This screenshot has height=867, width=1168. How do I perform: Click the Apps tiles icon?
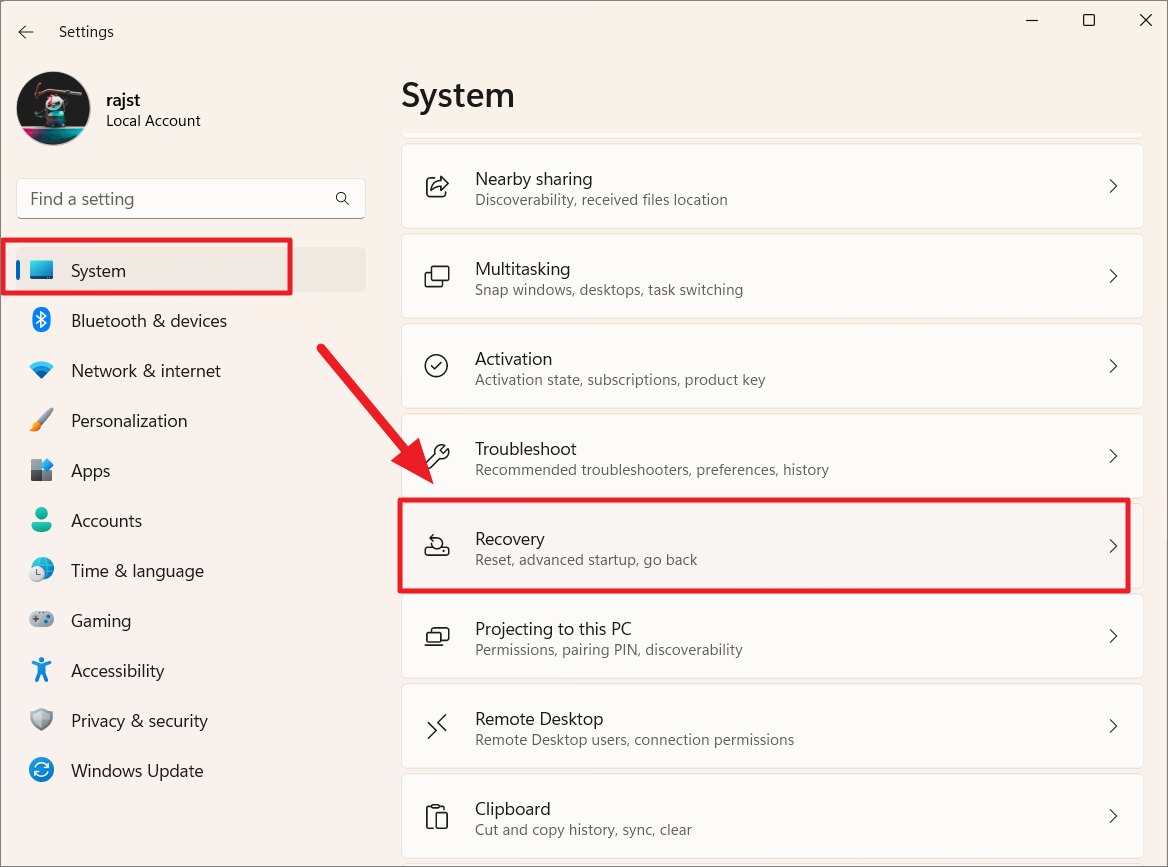[42, 470]
